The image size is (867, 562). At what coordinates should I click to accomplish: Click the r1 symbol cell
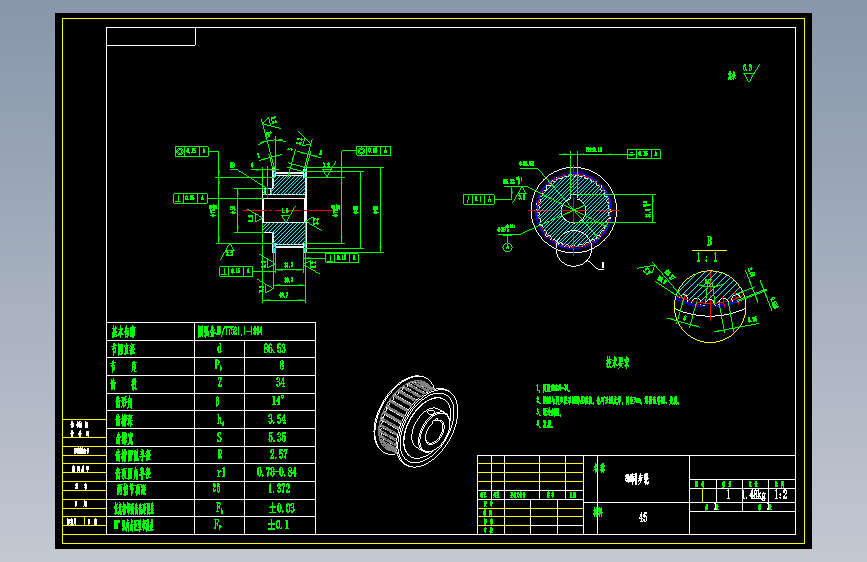(x=220, y=472)
